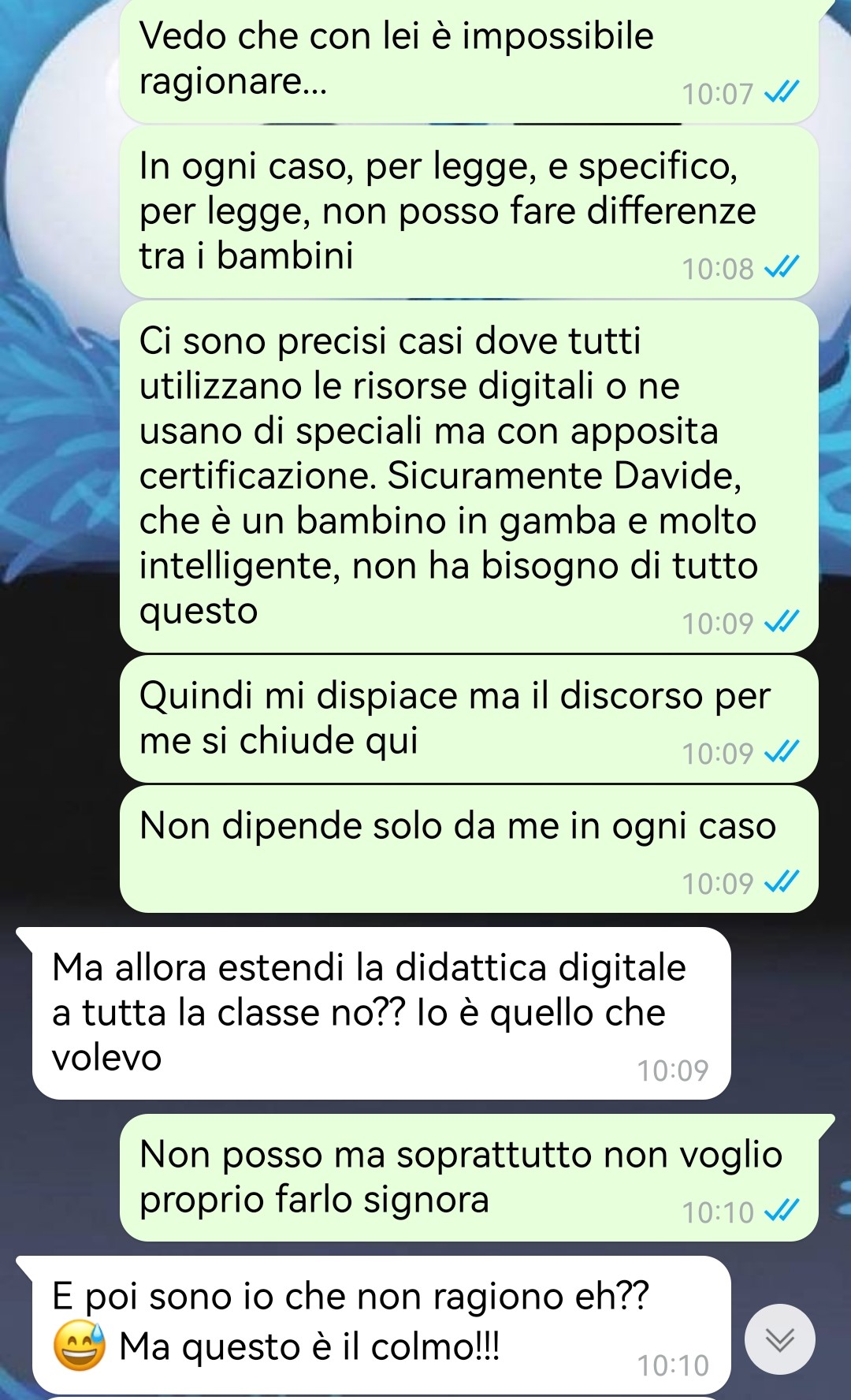Tap the 10:09 timestamp on received message

pyautogui.click(x=673, y=1070)
